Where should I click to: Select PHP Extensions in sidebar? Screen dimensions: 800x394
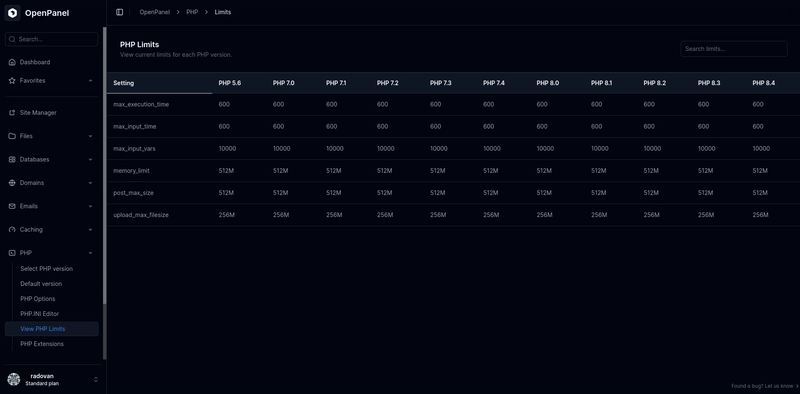point(42,344)
